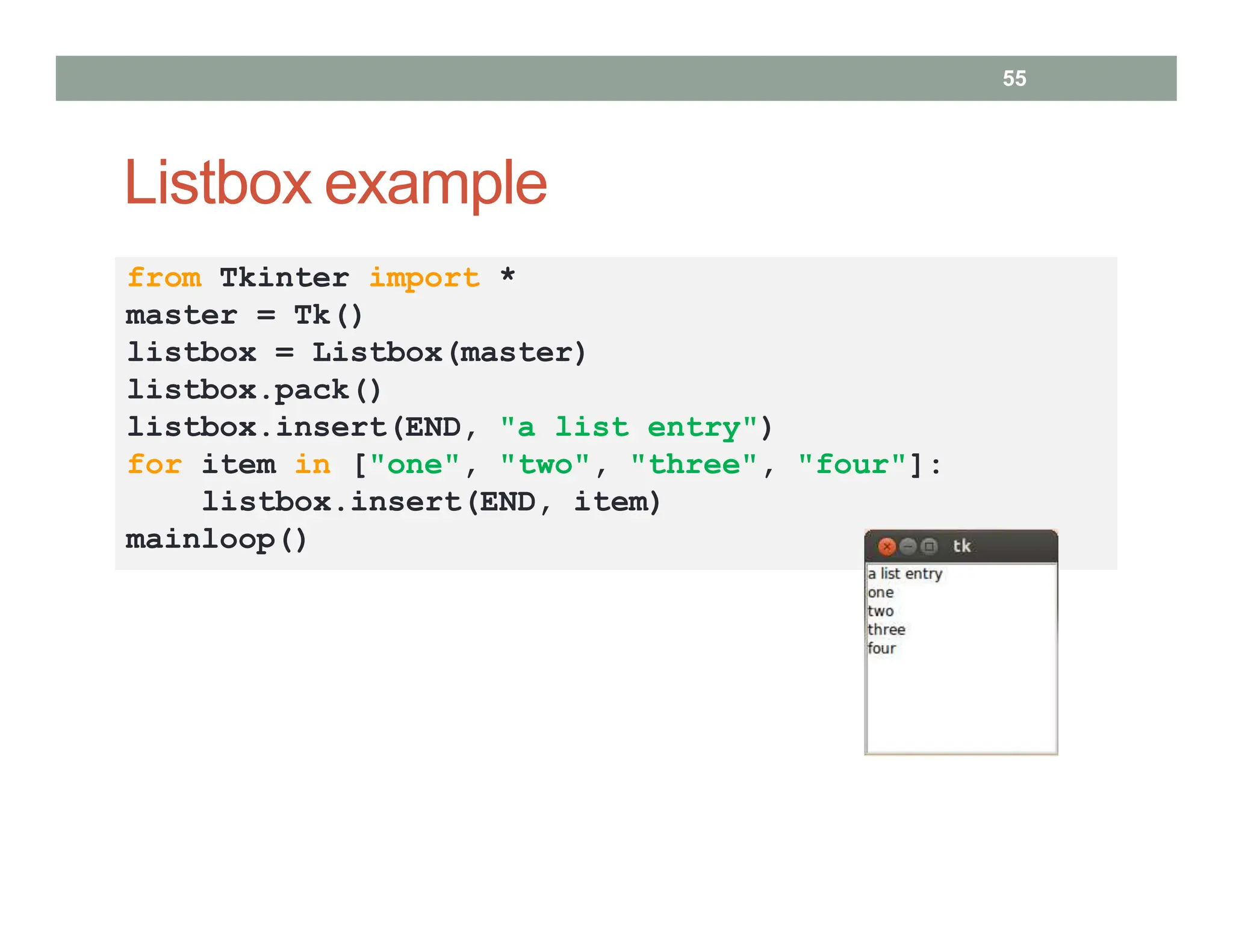Close the tk window with red button
Screen dimensions: 1233x952
point(886,546)
